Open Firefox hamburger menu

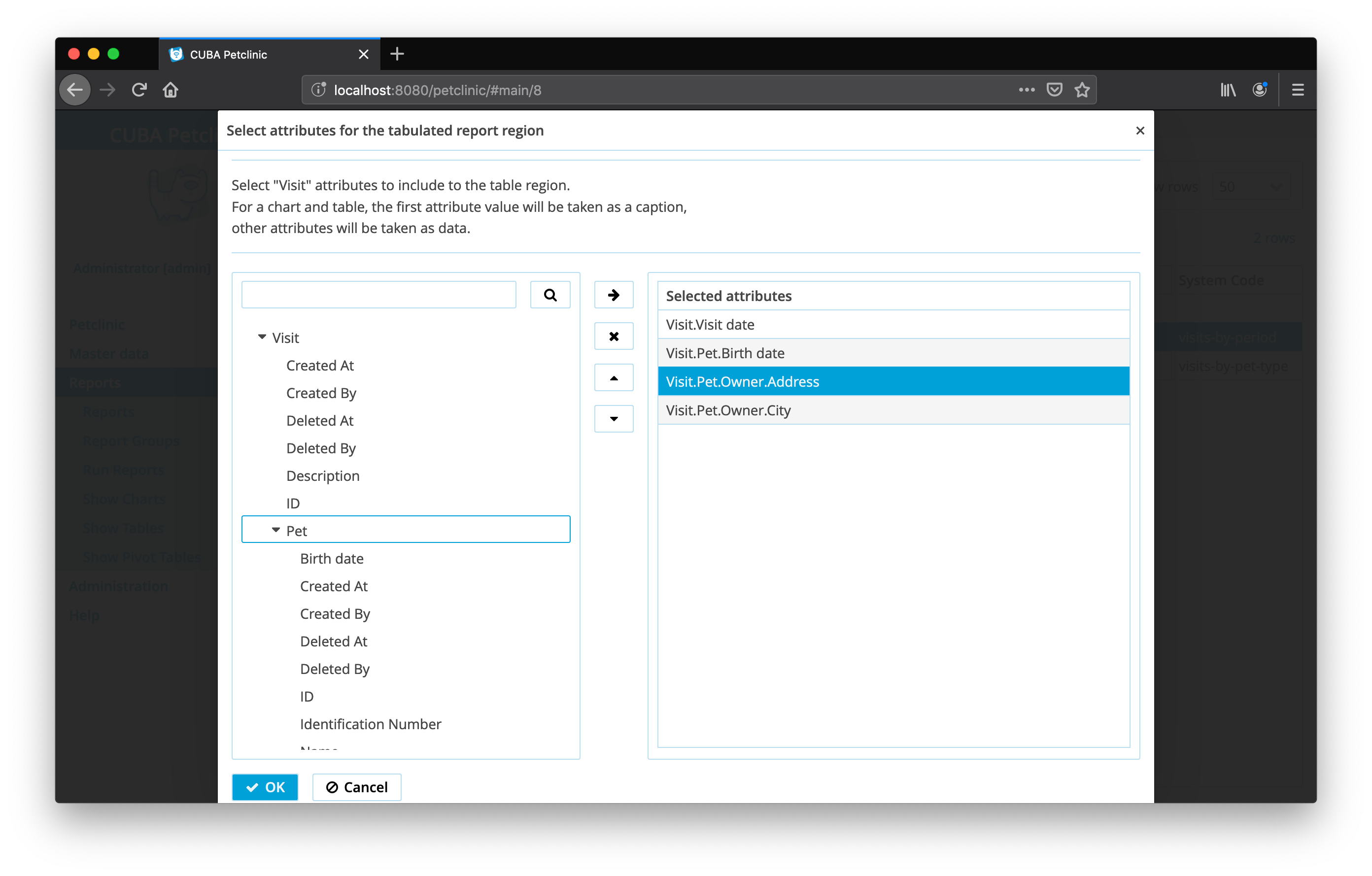[1298, 90]
